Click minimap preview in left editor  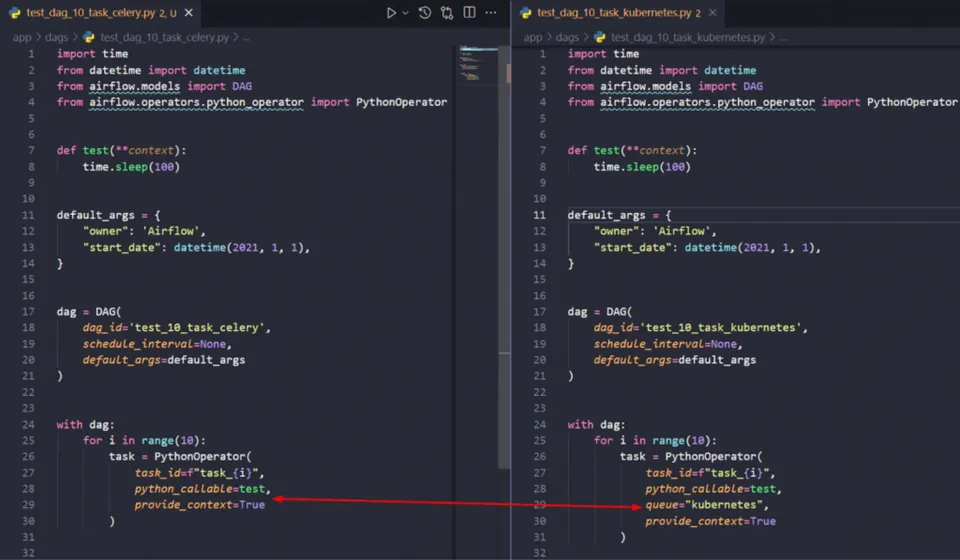coord(477,63)
